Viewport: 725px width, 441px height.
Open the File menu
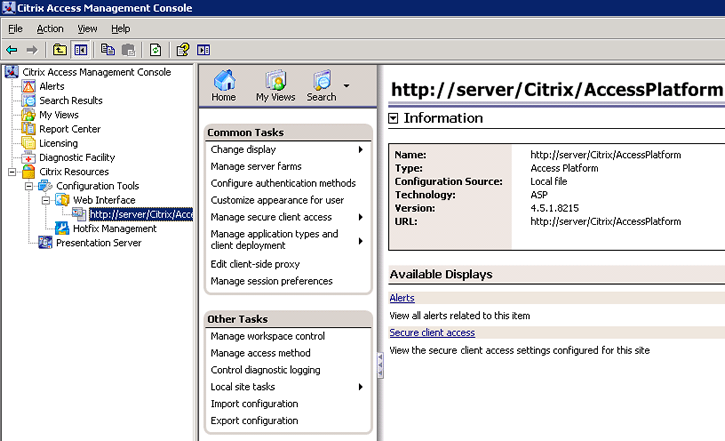click(x=15, y=29)
